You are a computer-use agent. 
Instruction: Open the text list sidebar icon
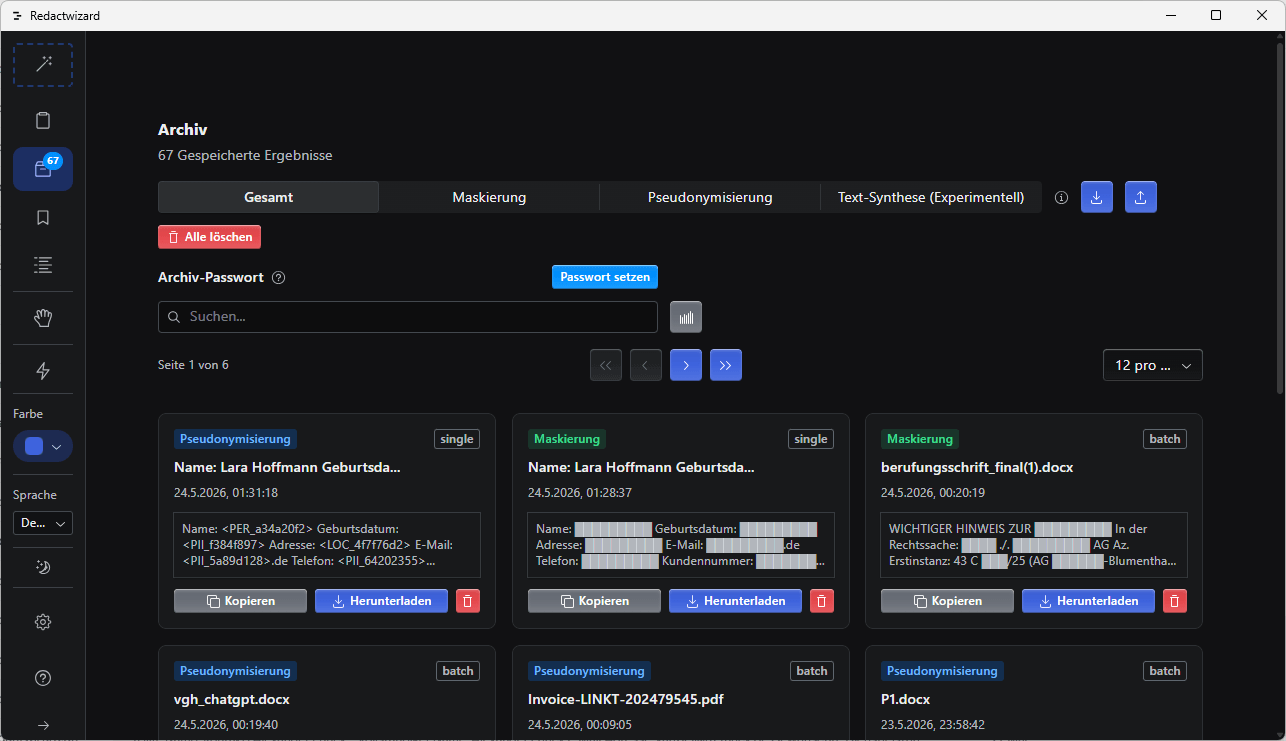pos(43,265)
